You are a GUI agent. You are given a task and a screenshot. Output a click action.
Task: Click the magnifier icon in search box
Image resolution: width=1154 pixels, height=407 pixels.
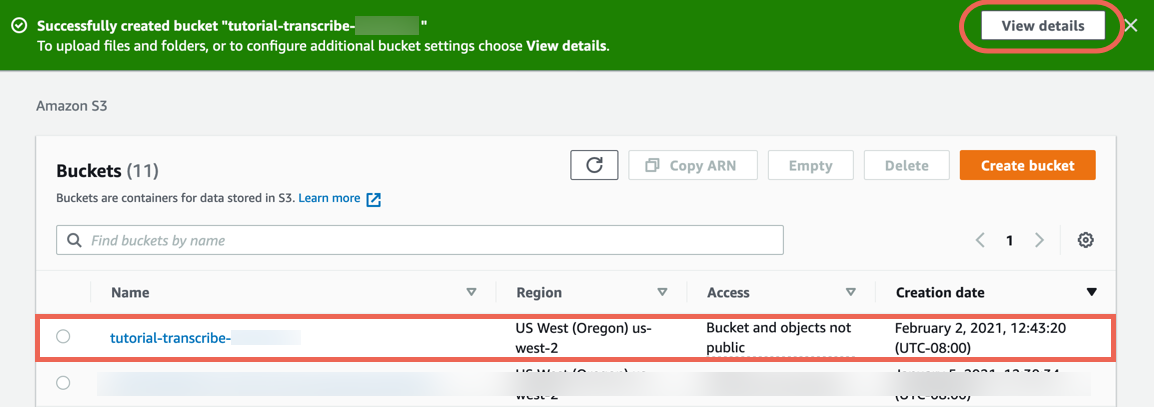click(74, 240)
